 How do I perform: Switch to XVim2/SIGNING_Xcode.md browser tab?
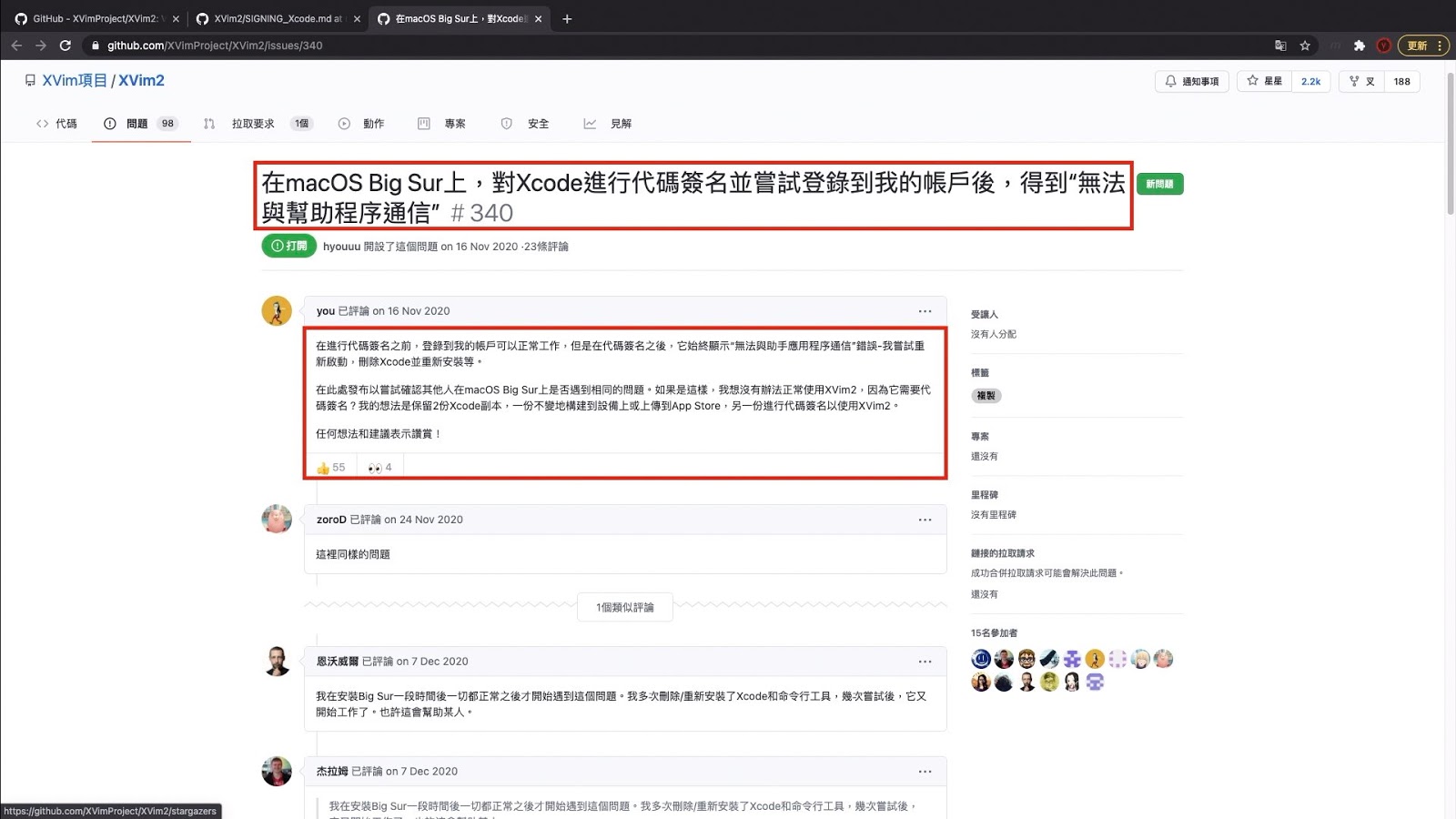coord(278,18)
